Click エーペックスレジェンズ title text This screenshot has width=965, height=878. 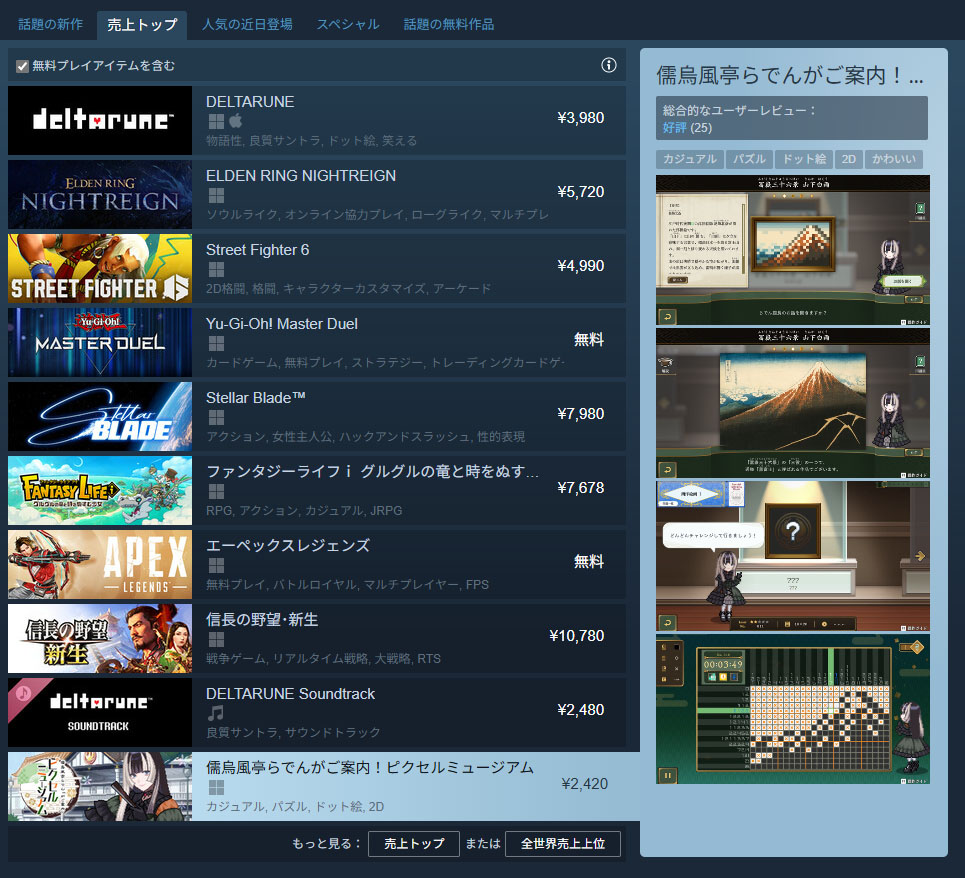[x=288, y=546]
